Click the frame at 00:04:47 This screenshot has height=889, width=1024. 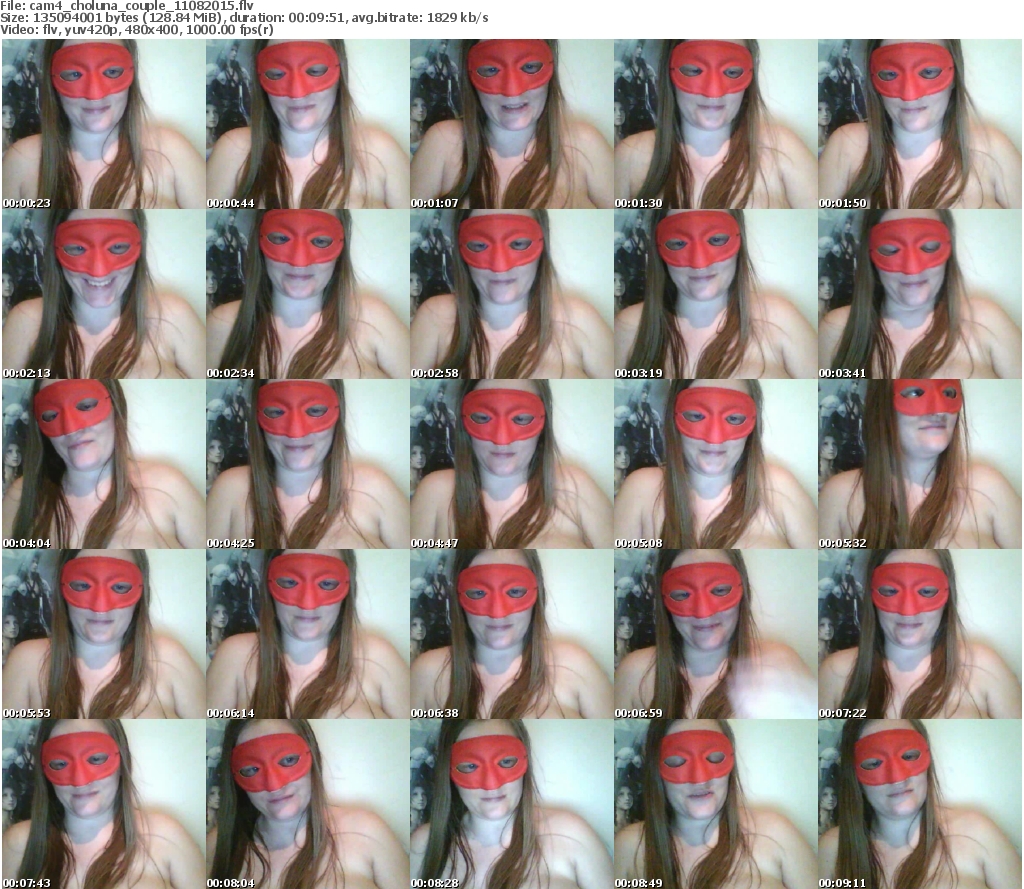511,464
